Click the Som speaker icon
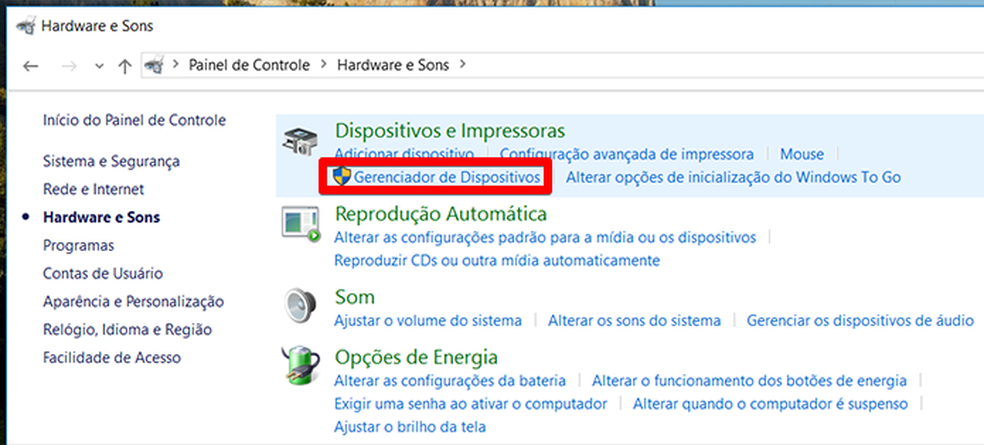Screen dimensions: 984x445 coord(300,306)
